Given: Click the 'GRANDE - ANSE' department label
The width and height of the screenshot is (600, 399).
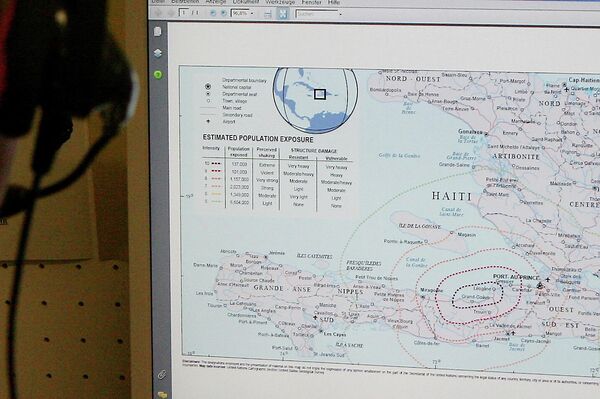Looking at the screenshot, I should (x=282, y=288).
